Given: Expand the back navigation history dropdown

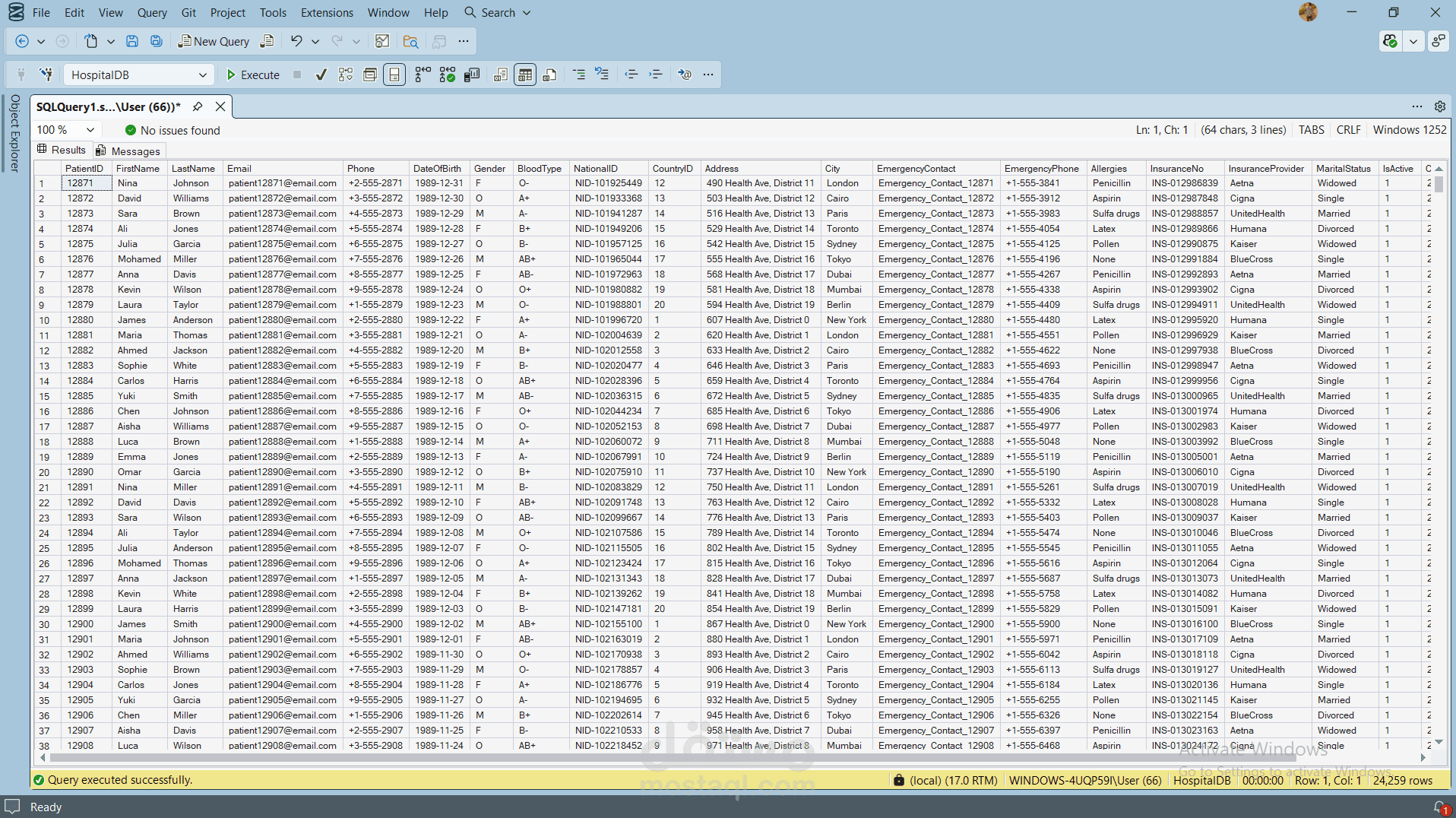Looking at the screenshot, I should click(x=41, y=41).
